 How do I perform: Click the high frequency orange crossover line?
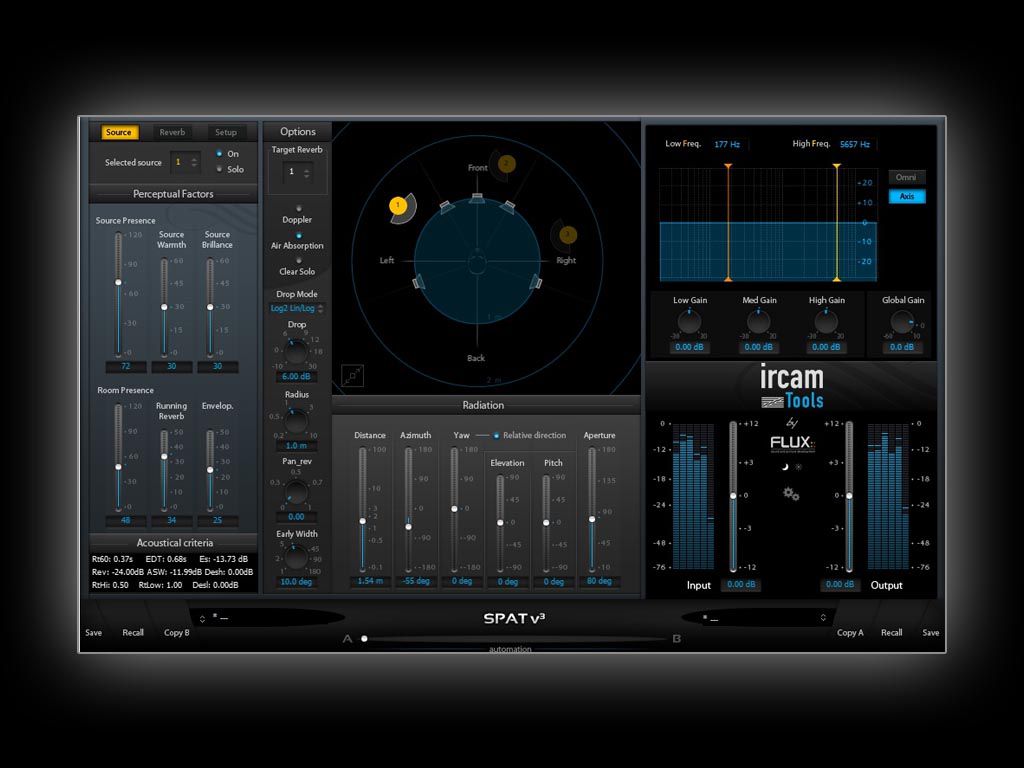pyautogui.click(x=837, y=223)
